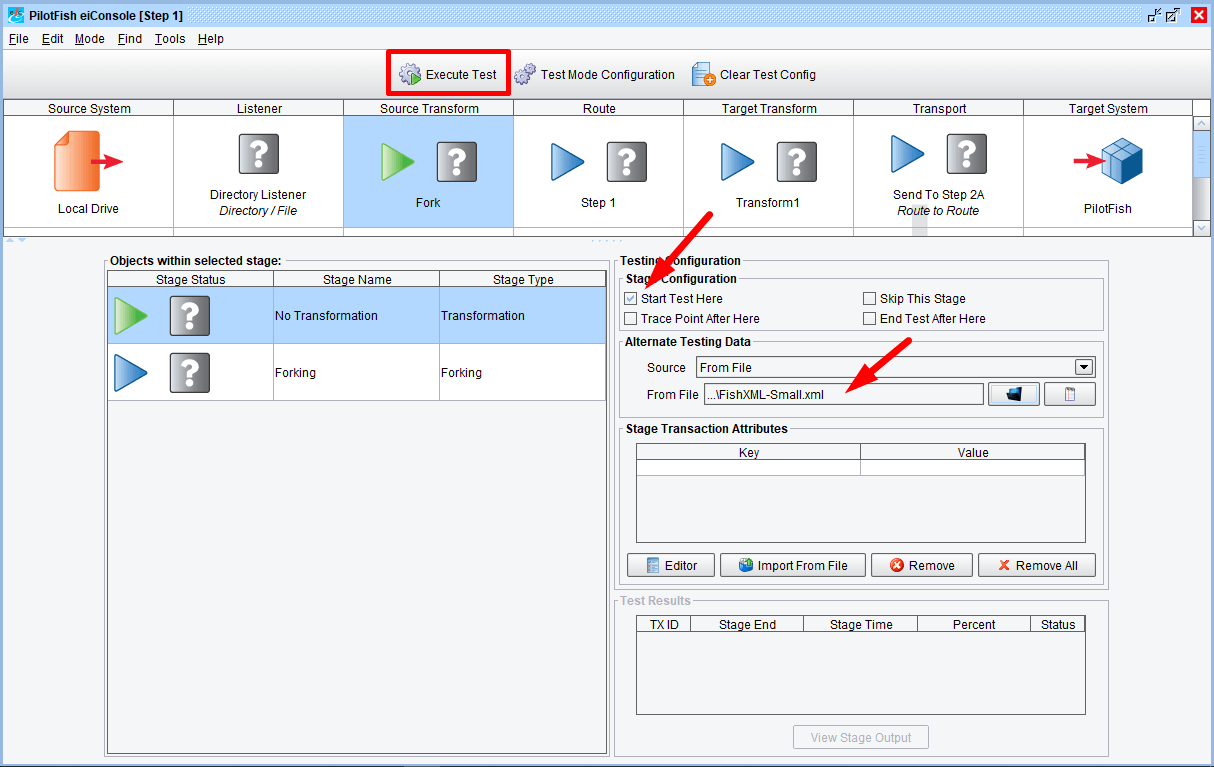
Task: Click the Stage Time column header
Action: click(861, 624)
